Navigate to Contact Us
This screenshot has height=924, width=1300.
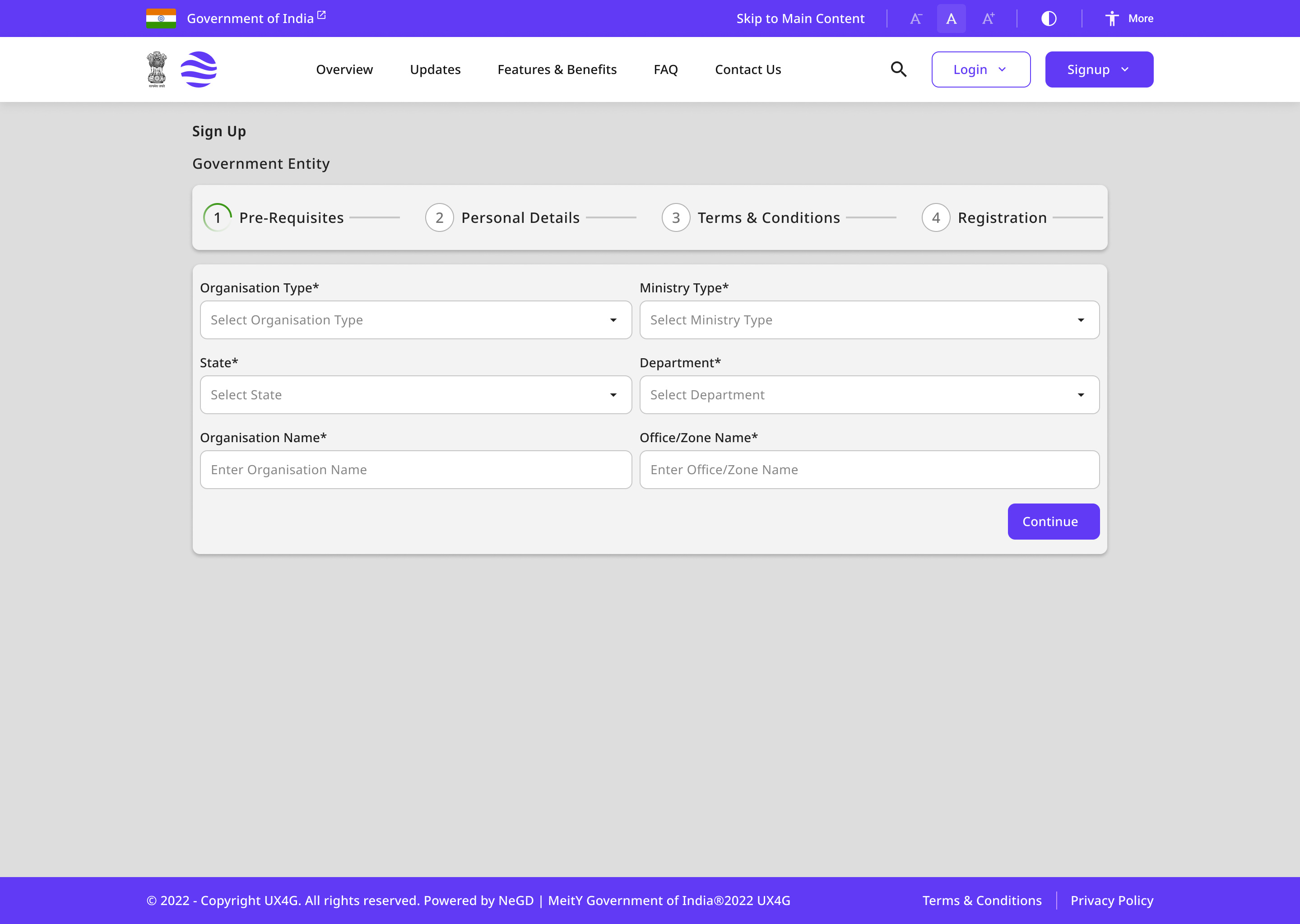pos(748,69)
